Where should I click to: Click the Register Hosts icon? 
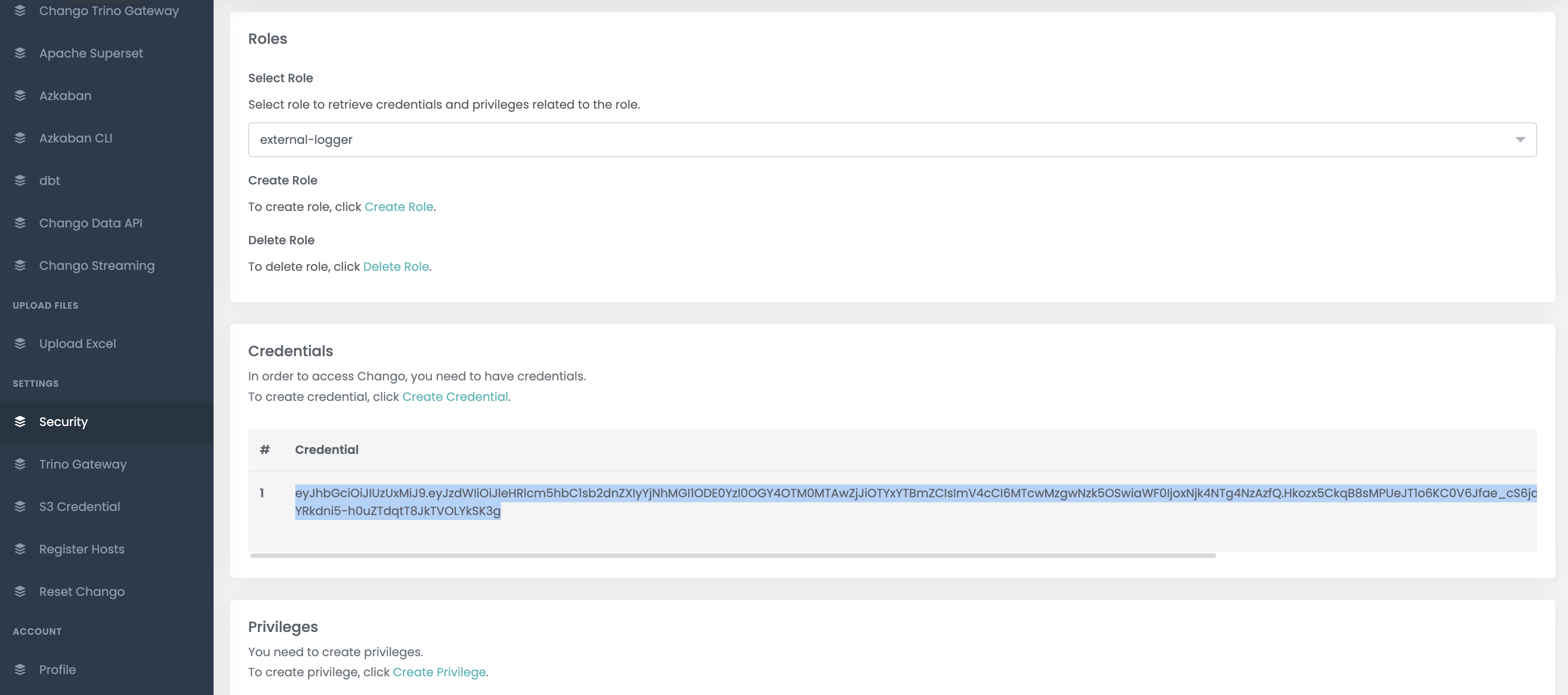(20, 549)
